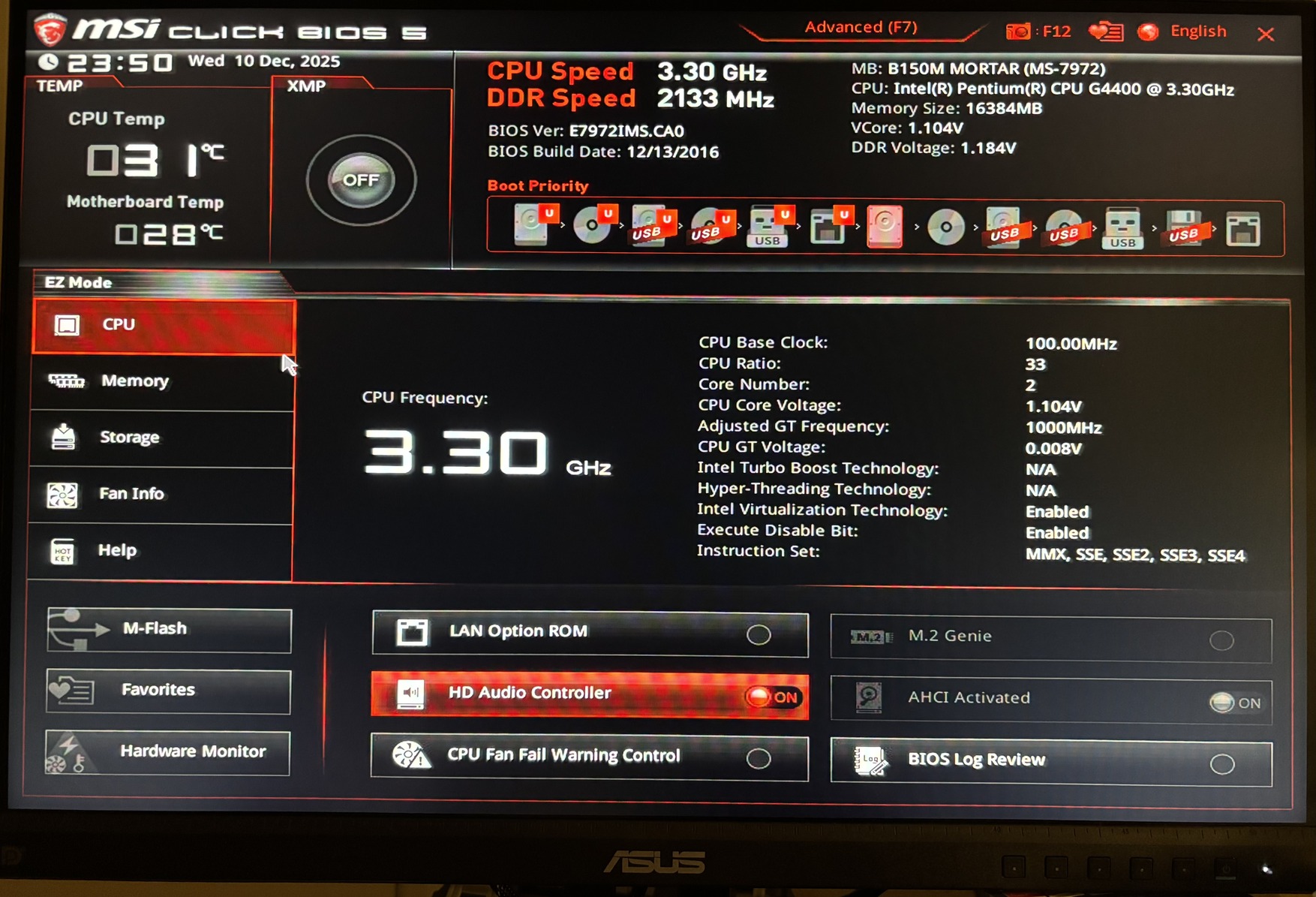Switch to the Memory tab
Viewport: 1316px width, 897px height.
point(162,383)
